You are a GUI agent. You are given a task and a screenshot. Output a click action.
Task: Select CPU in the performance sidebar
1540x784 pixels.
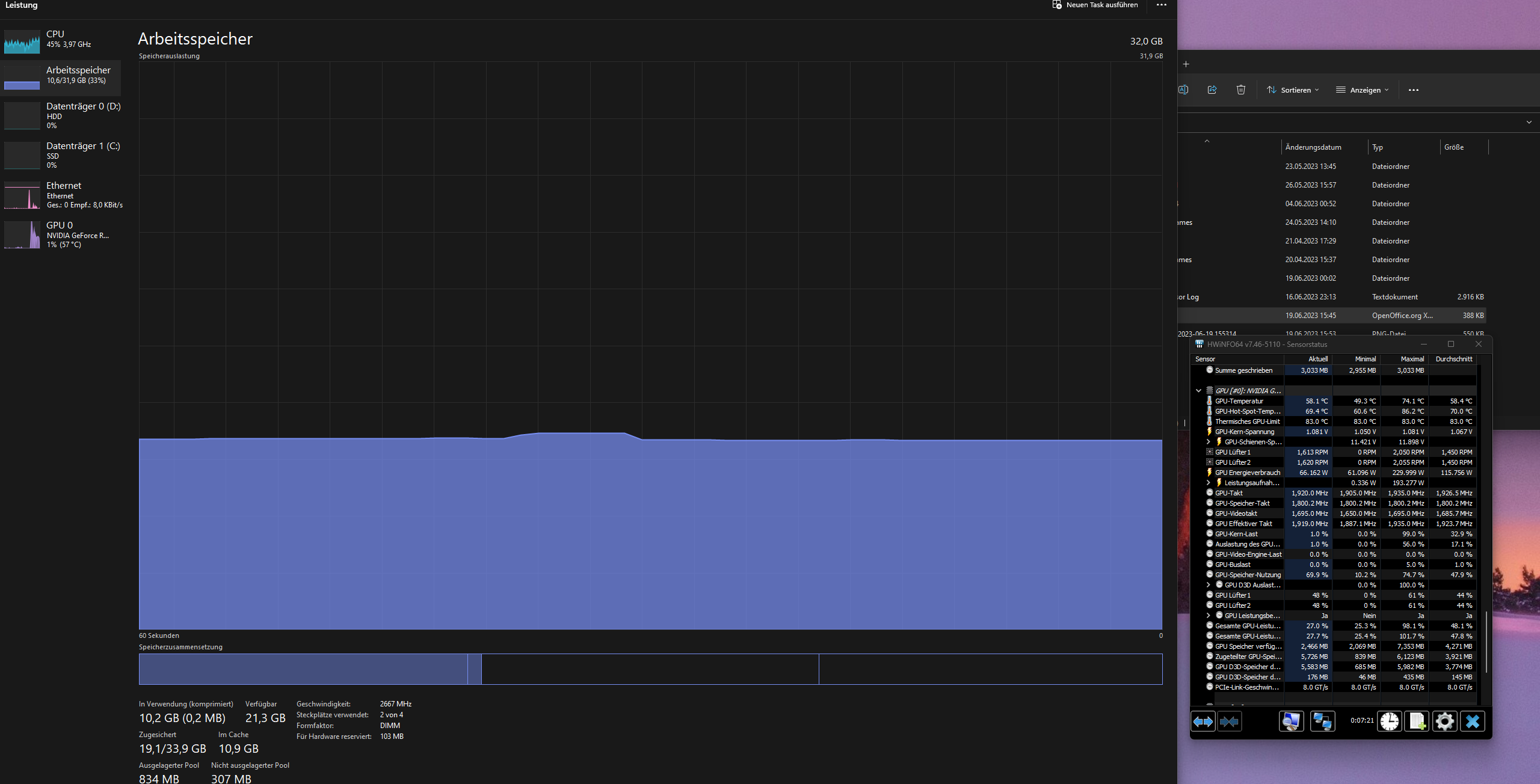[x=60, y=39]
